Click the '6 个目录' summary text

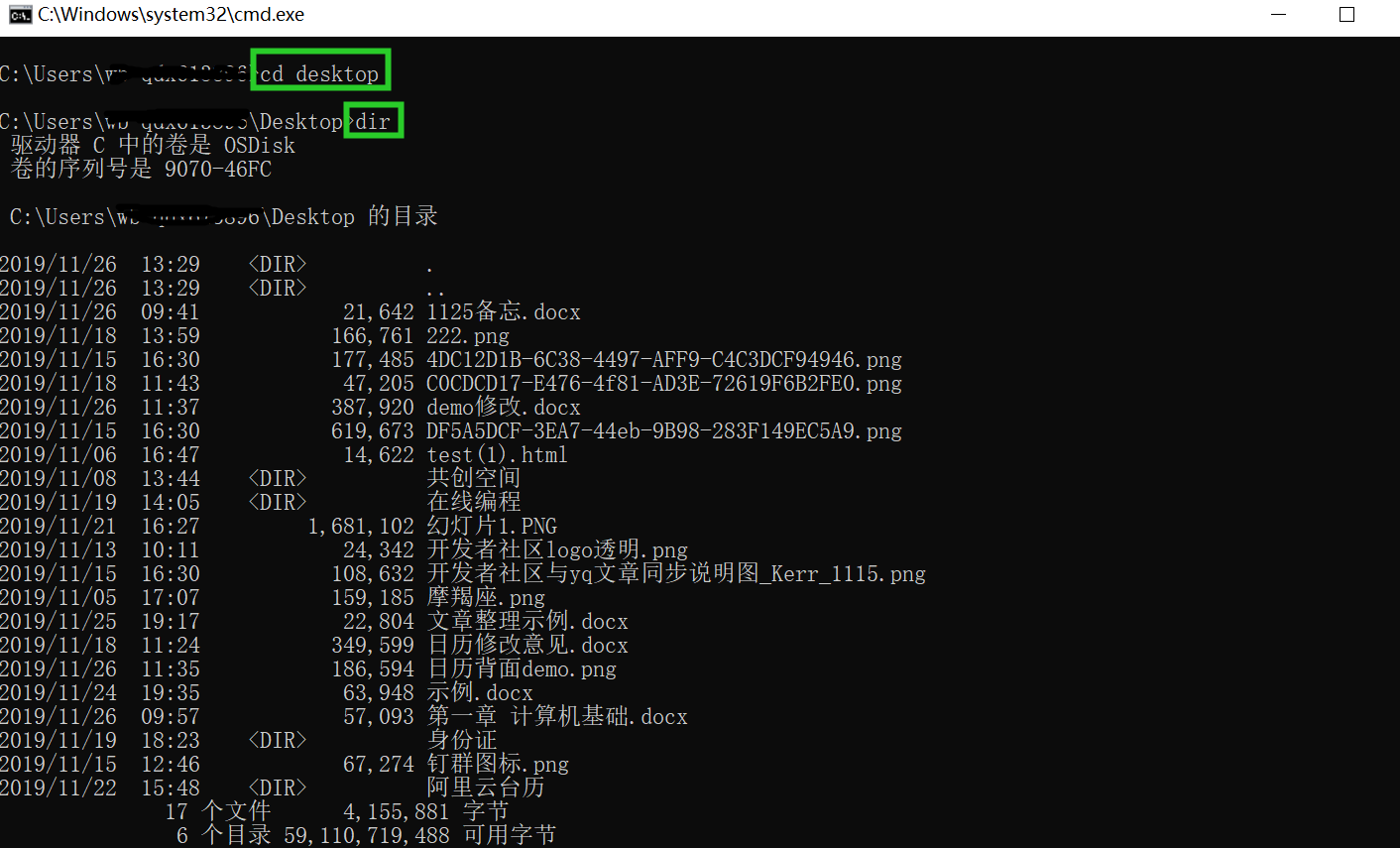pos(224,835)
